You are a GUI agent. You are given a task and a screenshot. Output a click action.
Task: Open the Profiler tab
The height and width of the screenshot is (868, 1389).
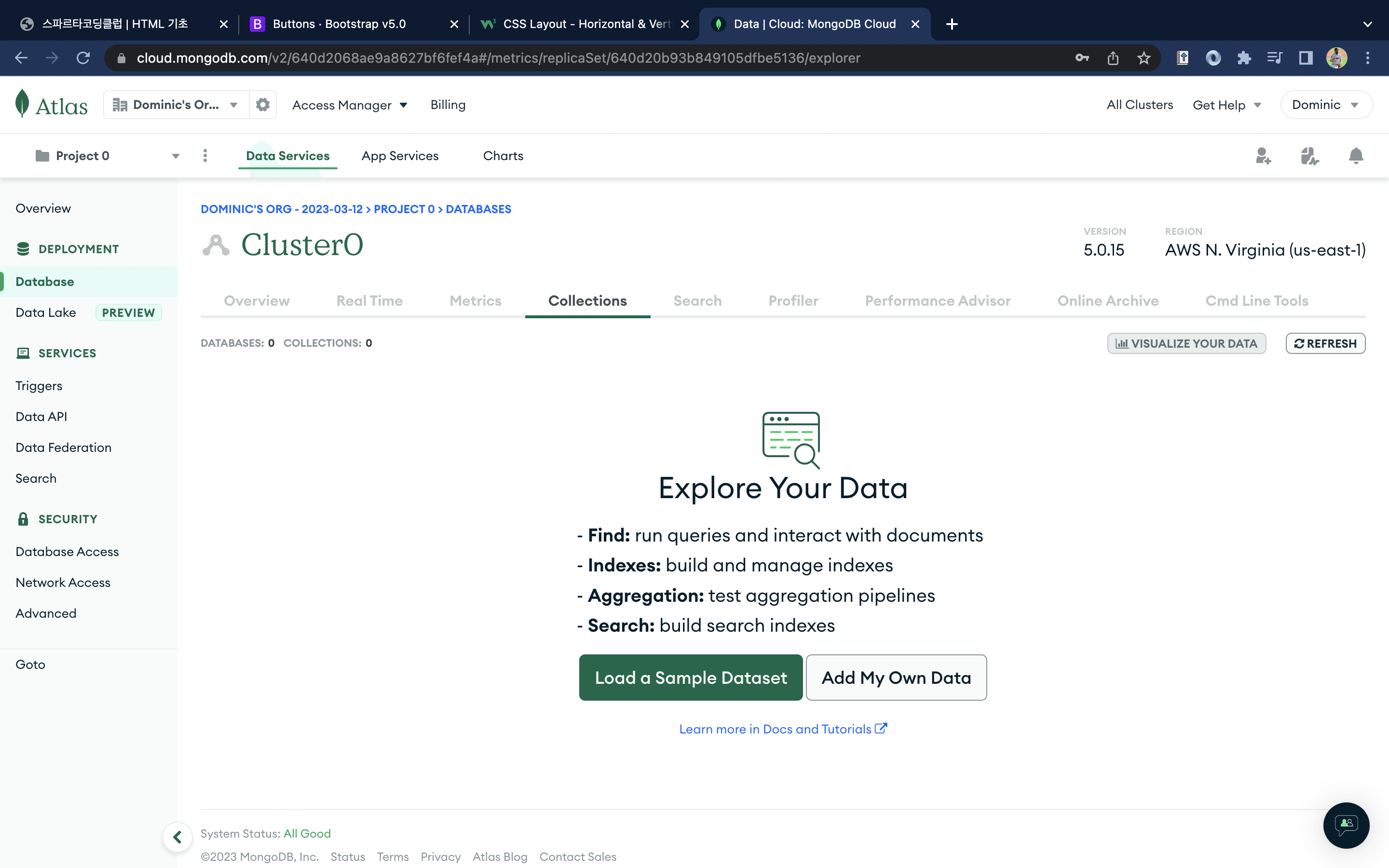(793, 301)
